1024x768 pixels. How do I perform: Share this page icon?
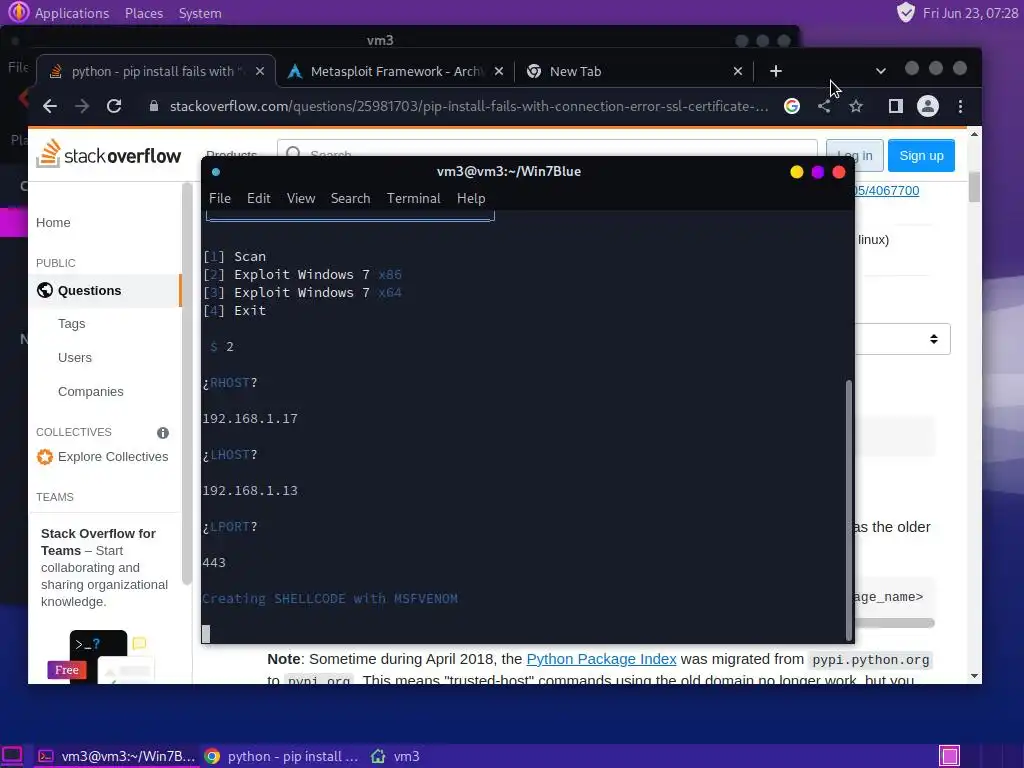824,106
